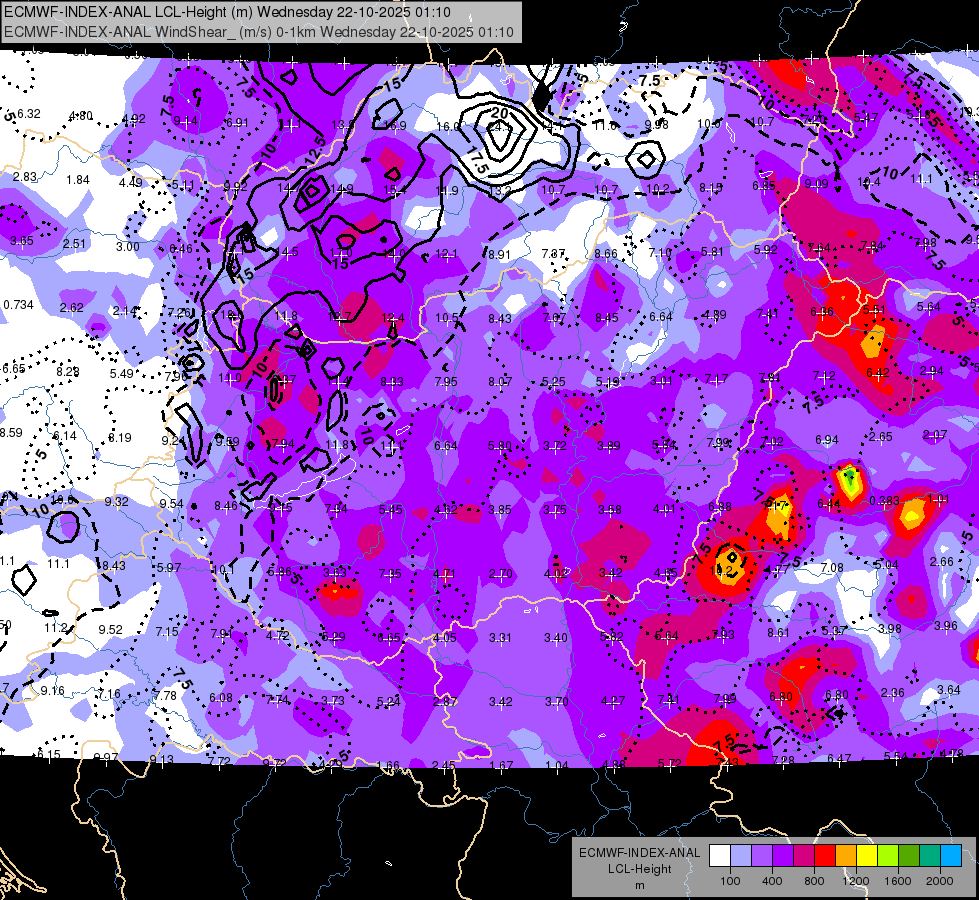The height and width of the screenshot is (900, 979).
Task: Click legend tick value 1200
Action: point(856,881)
